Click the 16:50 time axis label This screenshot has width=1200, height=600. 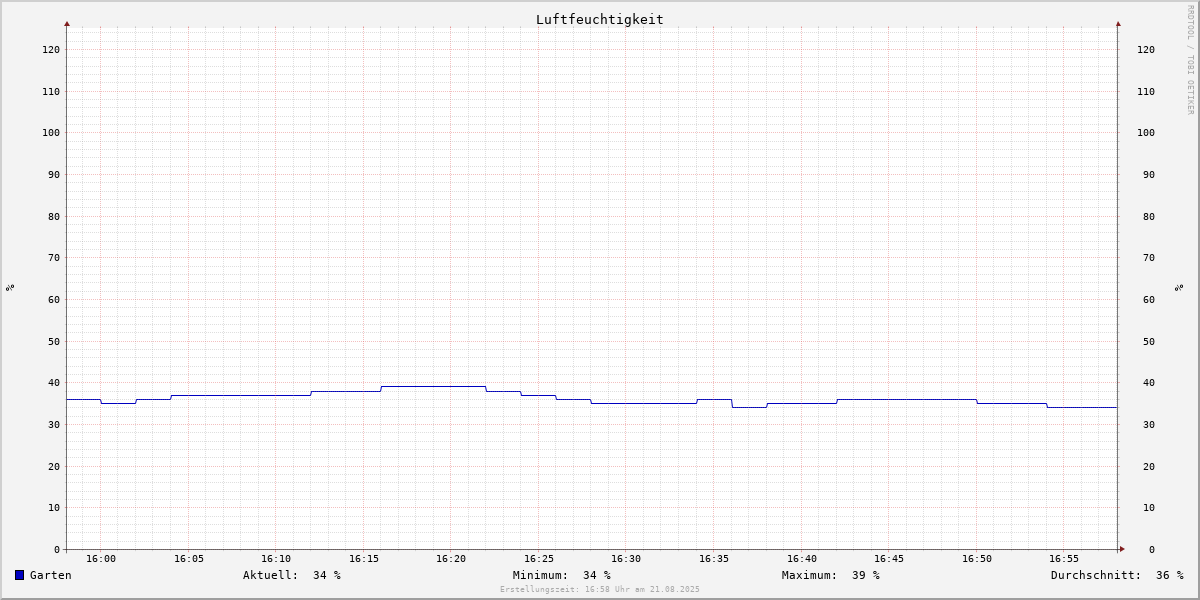point(977,559)
